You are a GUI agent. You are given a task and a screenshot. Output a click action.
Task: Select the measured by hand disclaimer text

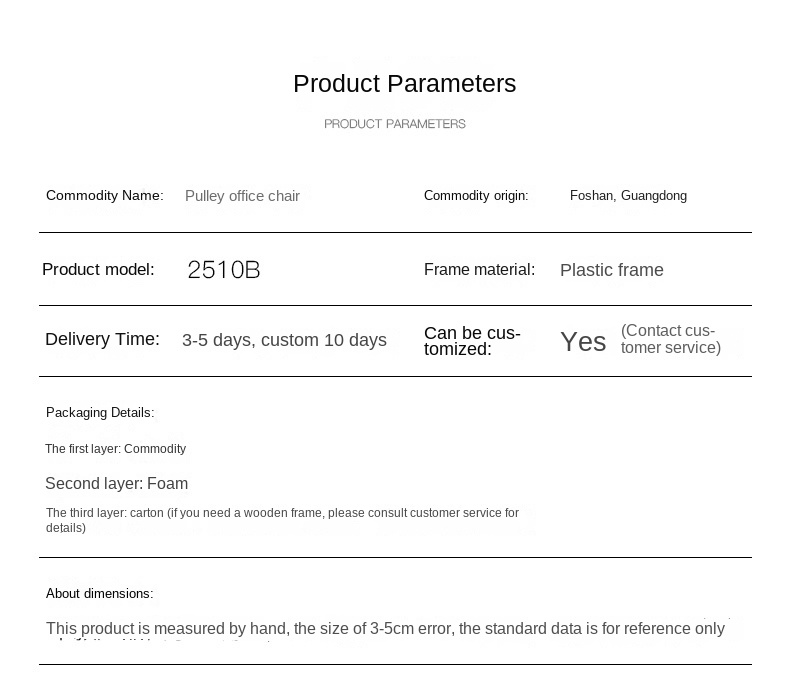pyautogui.click(x=385, y=629)
